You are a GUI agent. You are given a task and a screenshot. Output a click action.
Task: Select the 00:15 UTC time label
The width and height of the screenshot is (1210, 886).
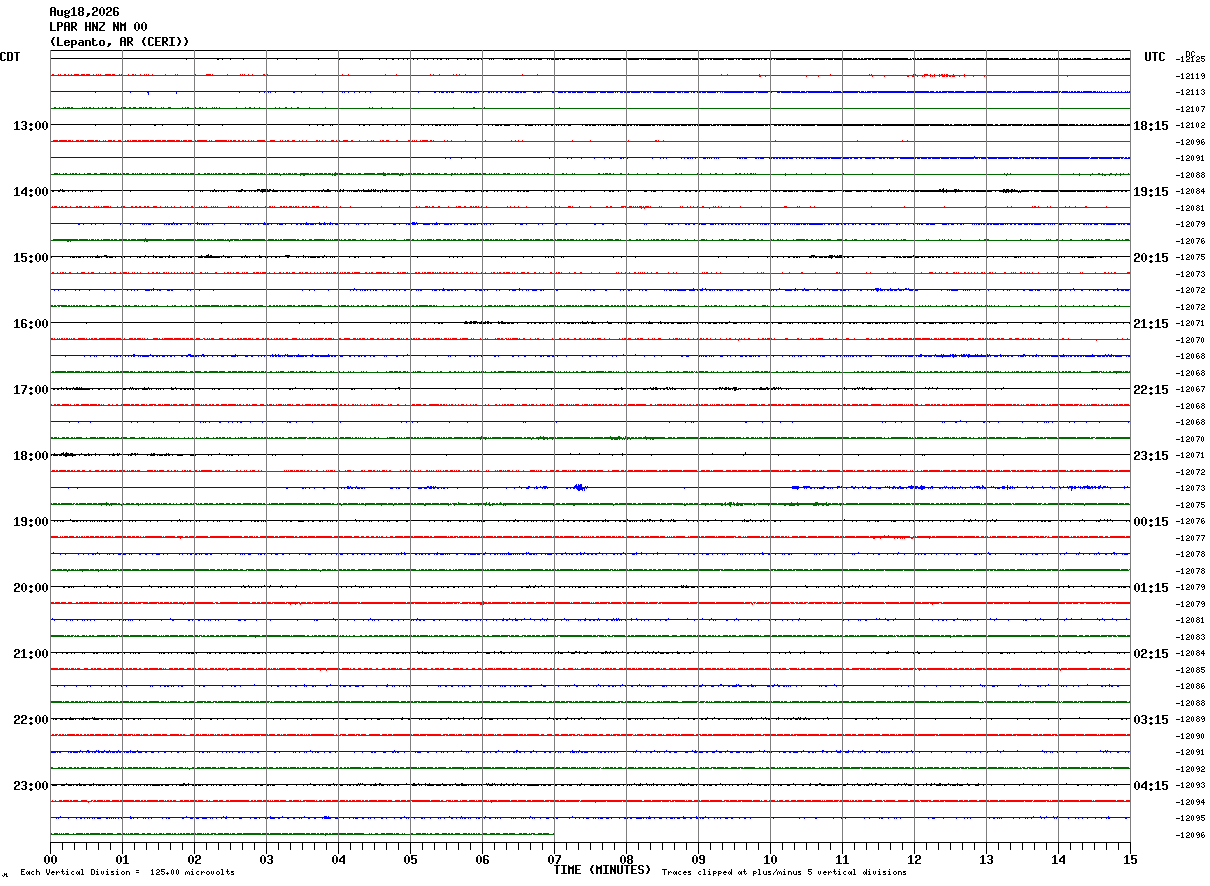(x=1150, y=521)
